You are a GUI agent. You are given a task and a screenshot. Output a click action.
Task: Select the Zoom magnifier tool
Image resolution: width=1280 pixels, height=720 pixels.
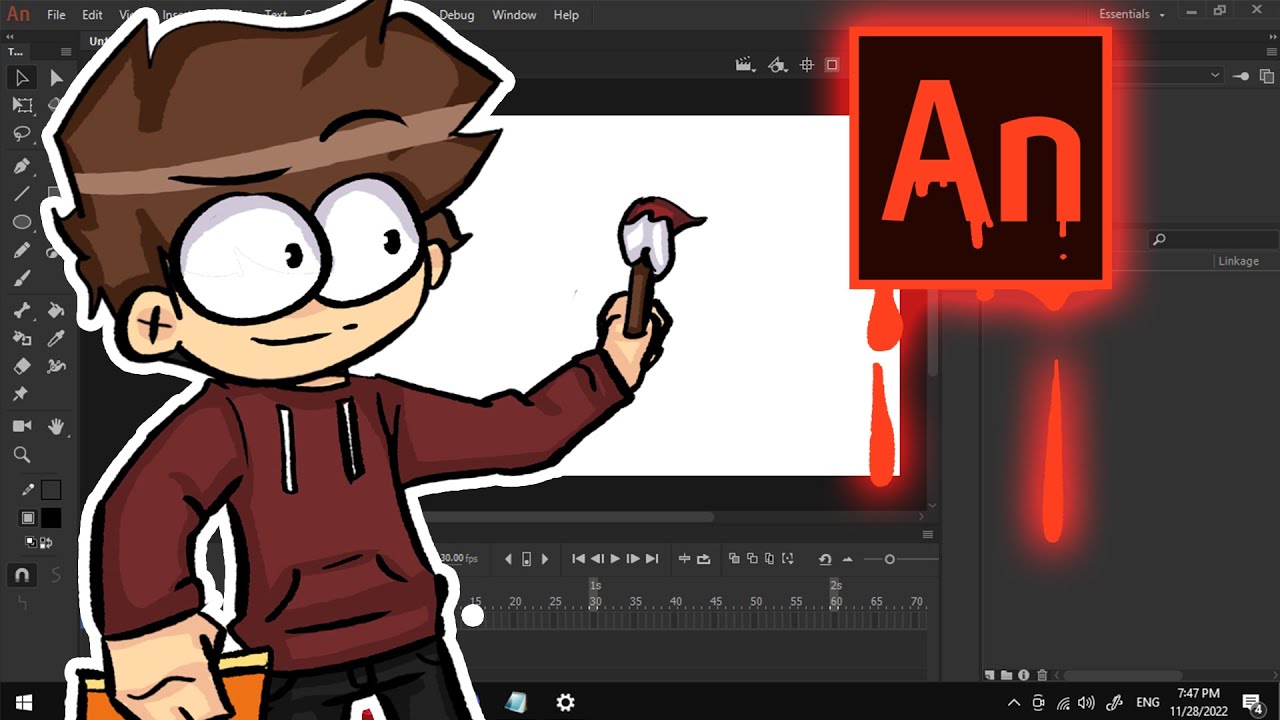point(22,455)
